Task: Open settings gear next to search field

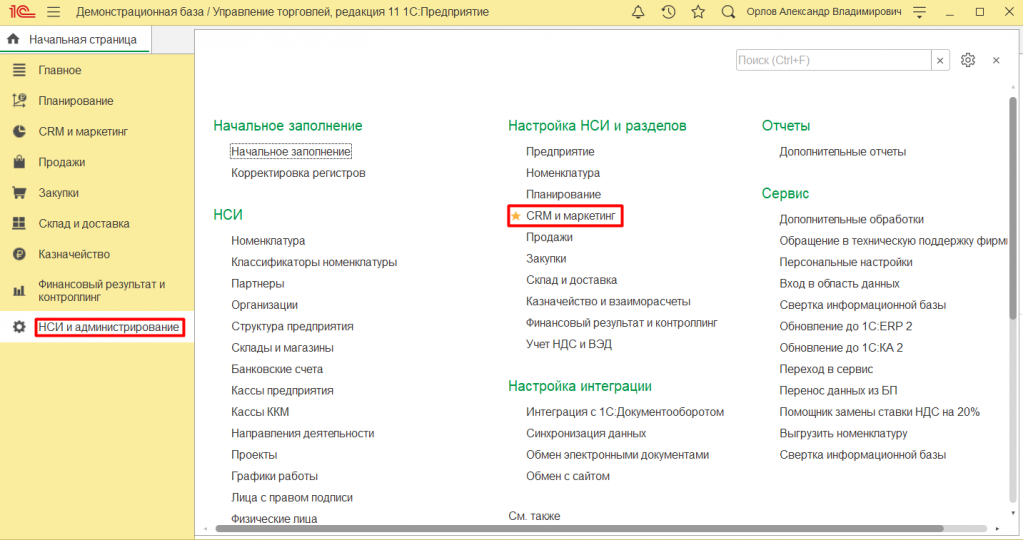Action: coord(967,60)
